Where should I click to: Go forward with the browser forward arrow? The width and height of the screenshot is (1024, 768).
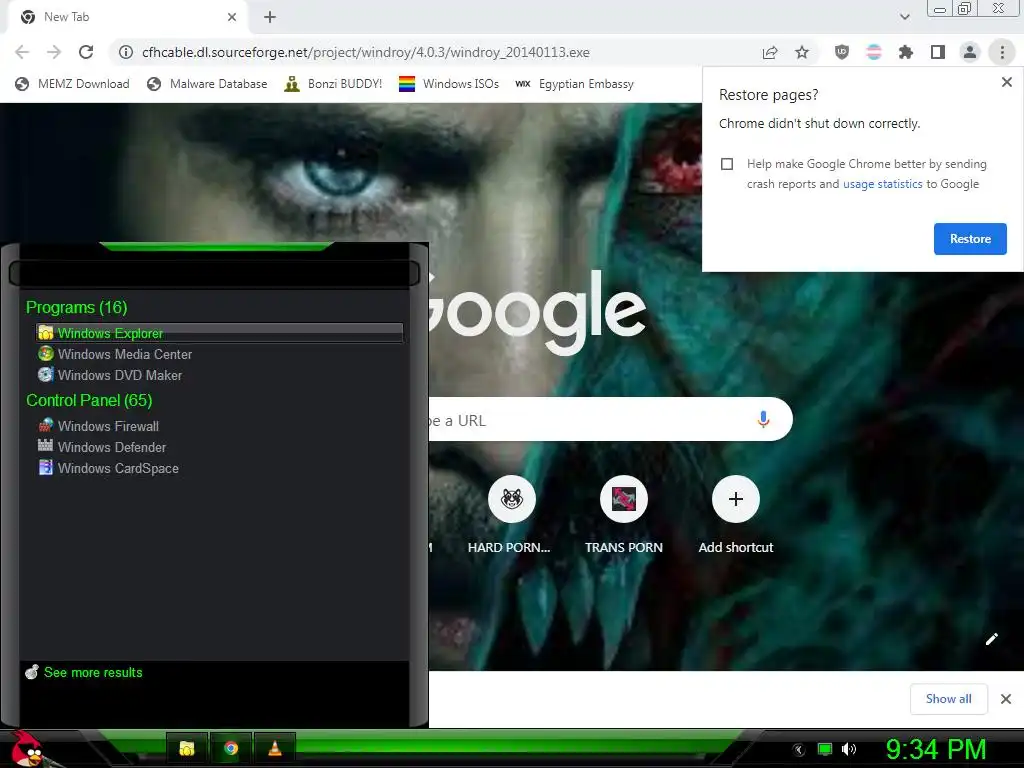coord(54,52)
